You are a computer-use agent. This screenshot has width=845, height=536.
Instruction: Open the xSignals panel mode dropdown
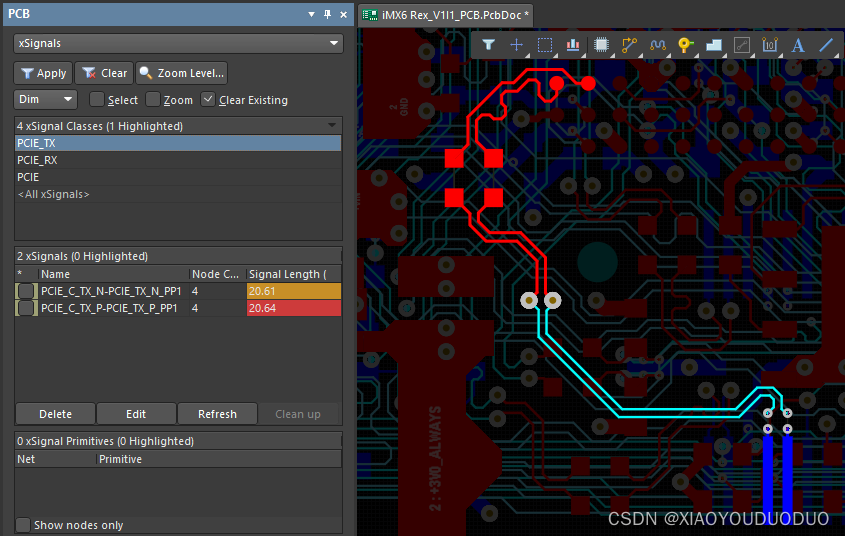click(x=178, y=44)
